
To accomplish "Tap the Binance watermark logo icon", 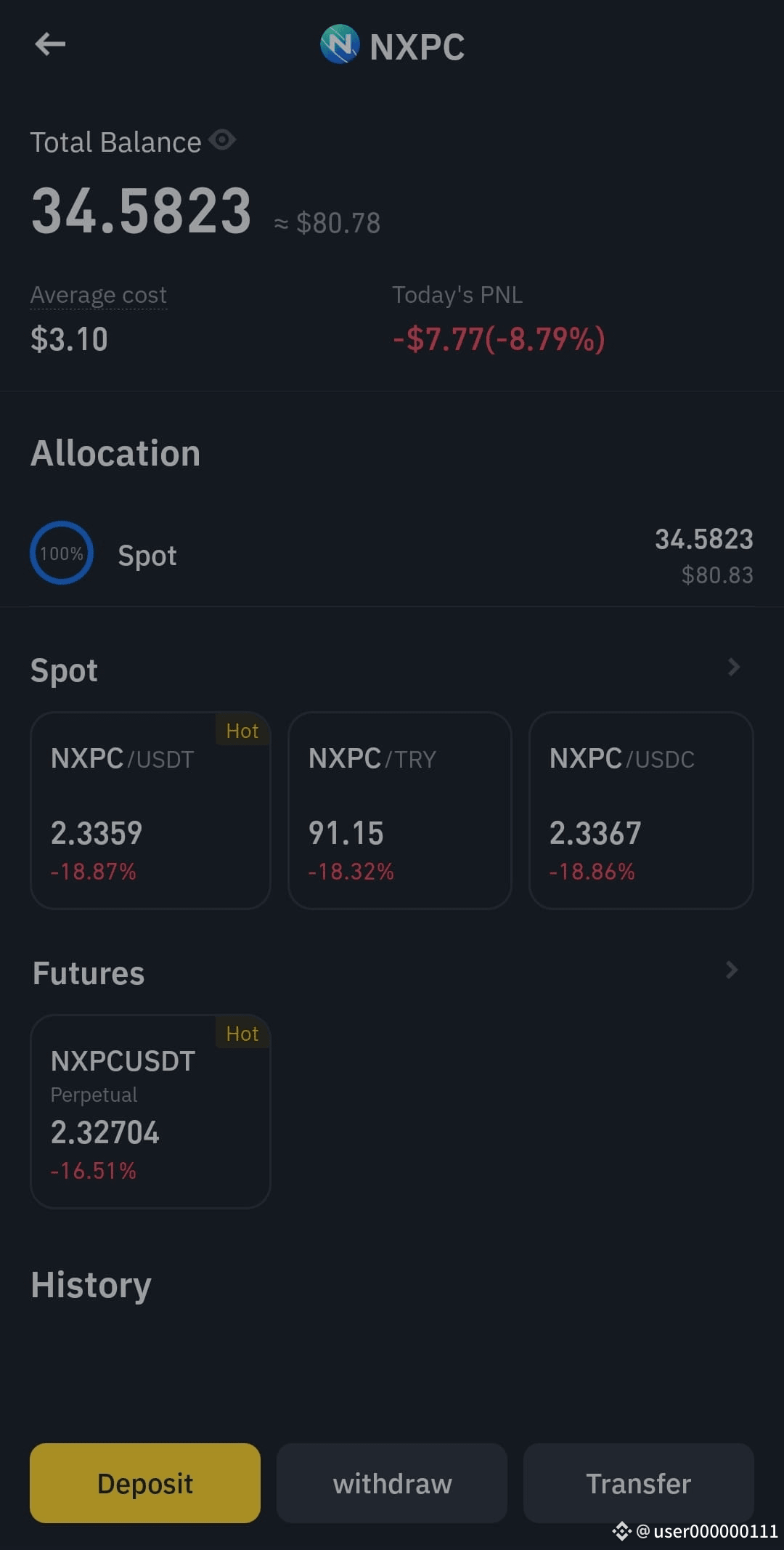I will [x=621, y=1531].
